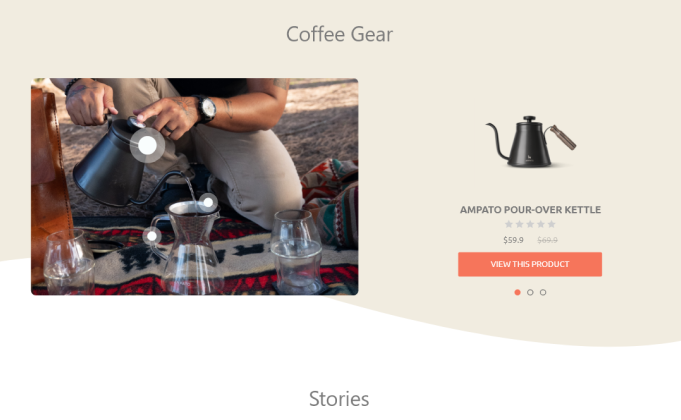This screenshot has width=681, height=420.
Task: Click the crossed-out $69.9 price
Action: [547, 240]
